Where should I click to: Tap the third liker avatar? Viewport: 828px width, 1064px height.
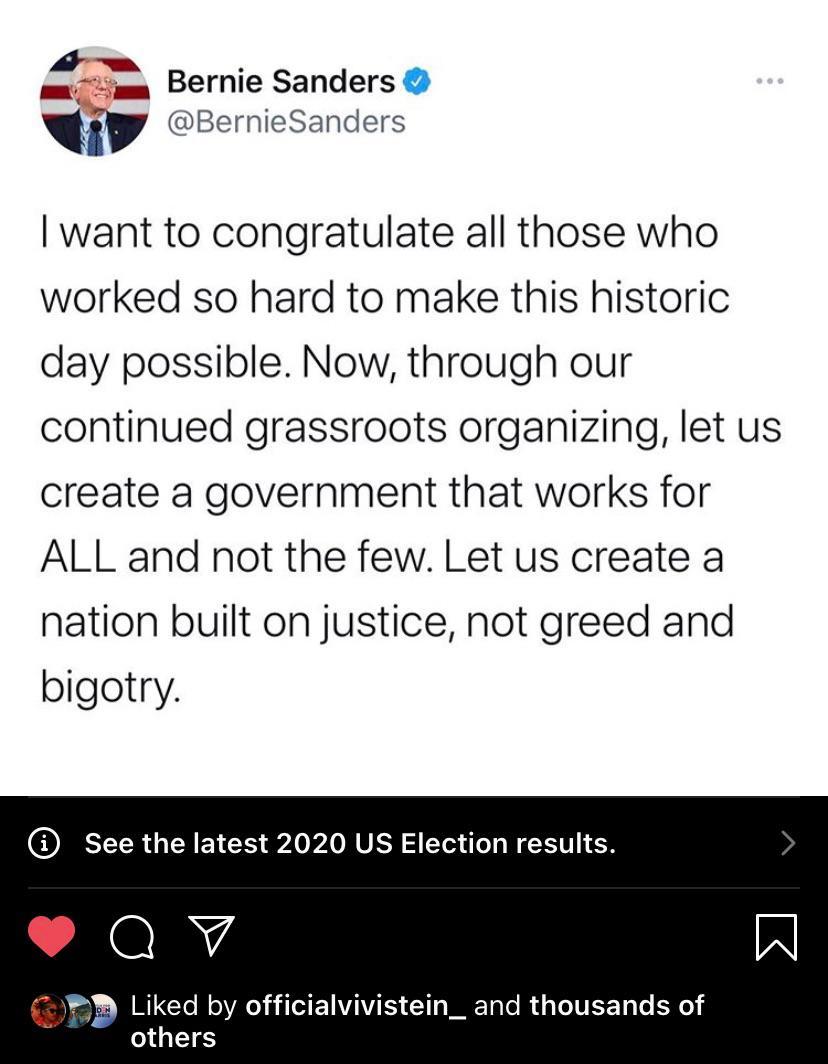coord(103,1011)
